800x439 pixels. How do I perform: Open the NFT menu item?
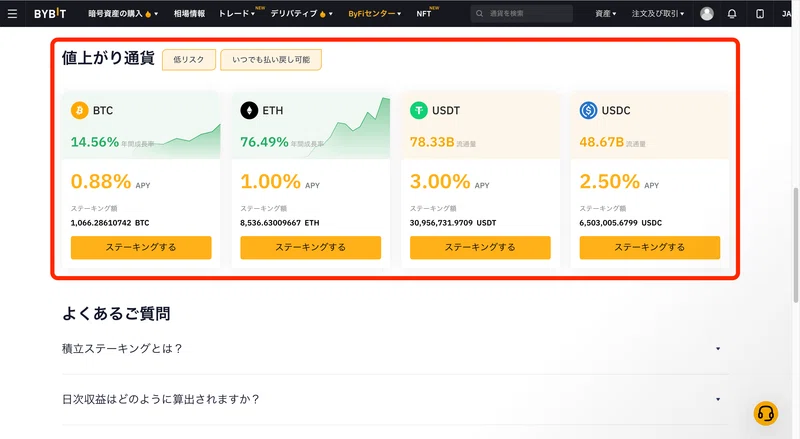tap(423, 14)
